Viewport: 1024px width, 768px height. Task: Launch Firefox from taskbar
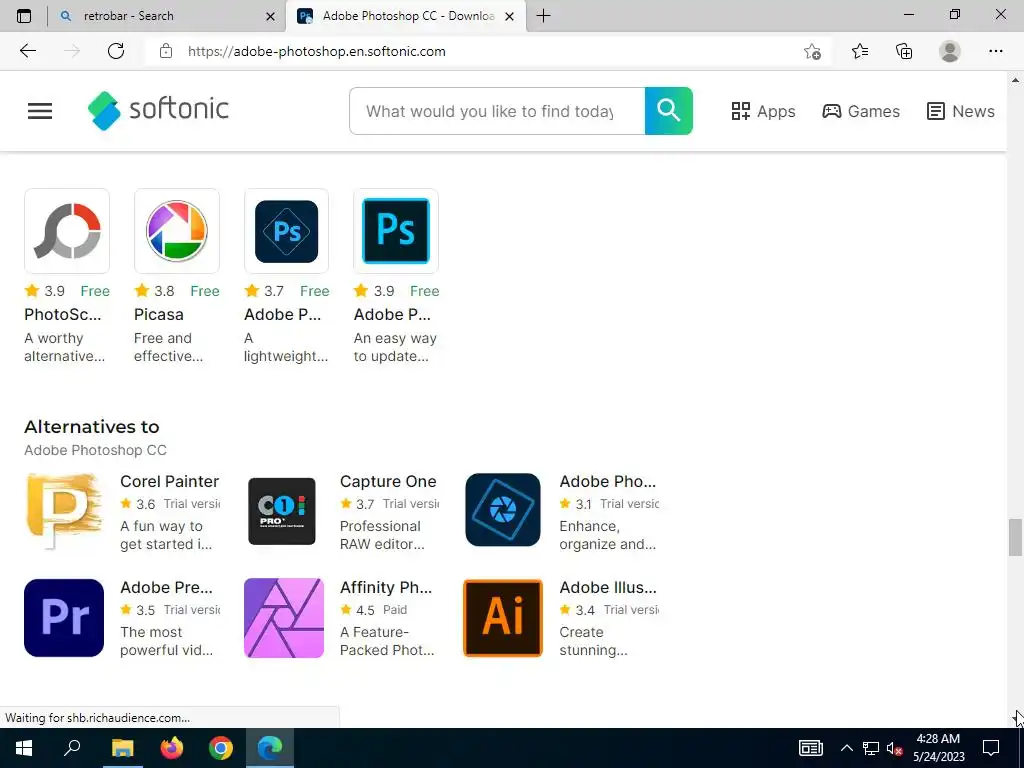[x=172, y=748]
